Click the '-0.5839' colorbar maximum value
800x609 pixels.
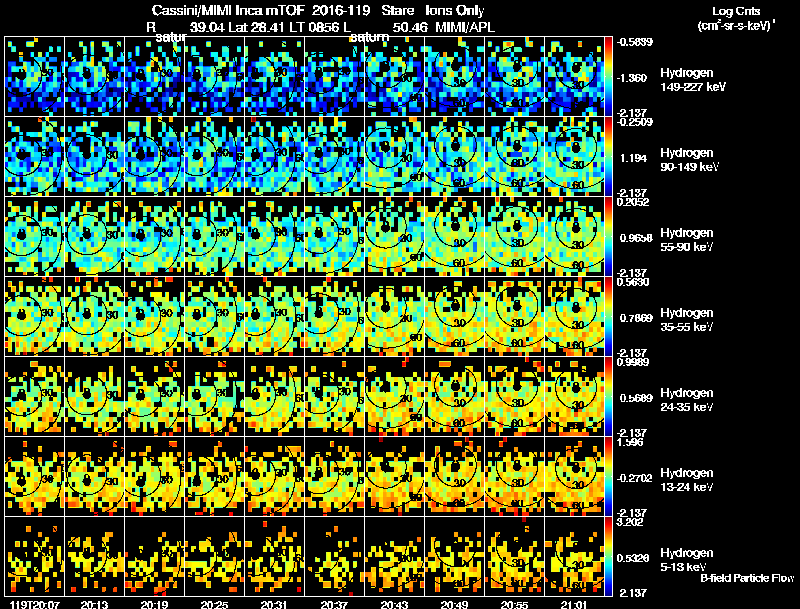tap(635, 42)
